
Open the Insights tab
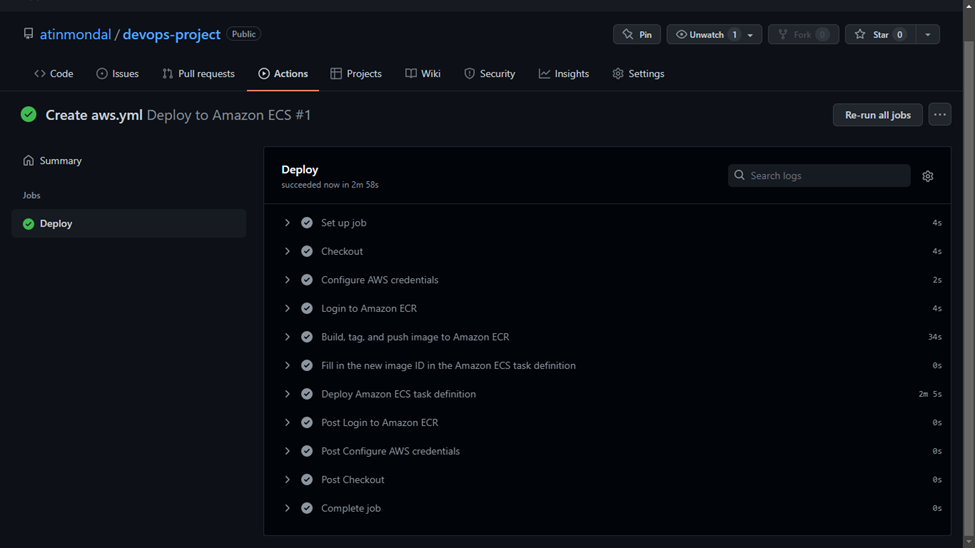click(x=564, y=73)
